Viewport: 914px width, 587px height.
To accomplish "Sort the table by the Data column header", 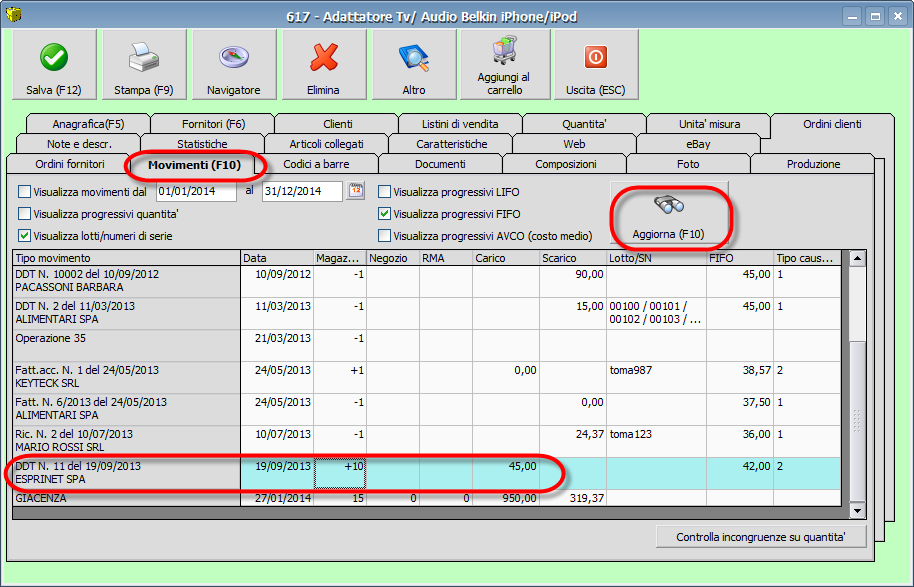I will coord(277,258).
